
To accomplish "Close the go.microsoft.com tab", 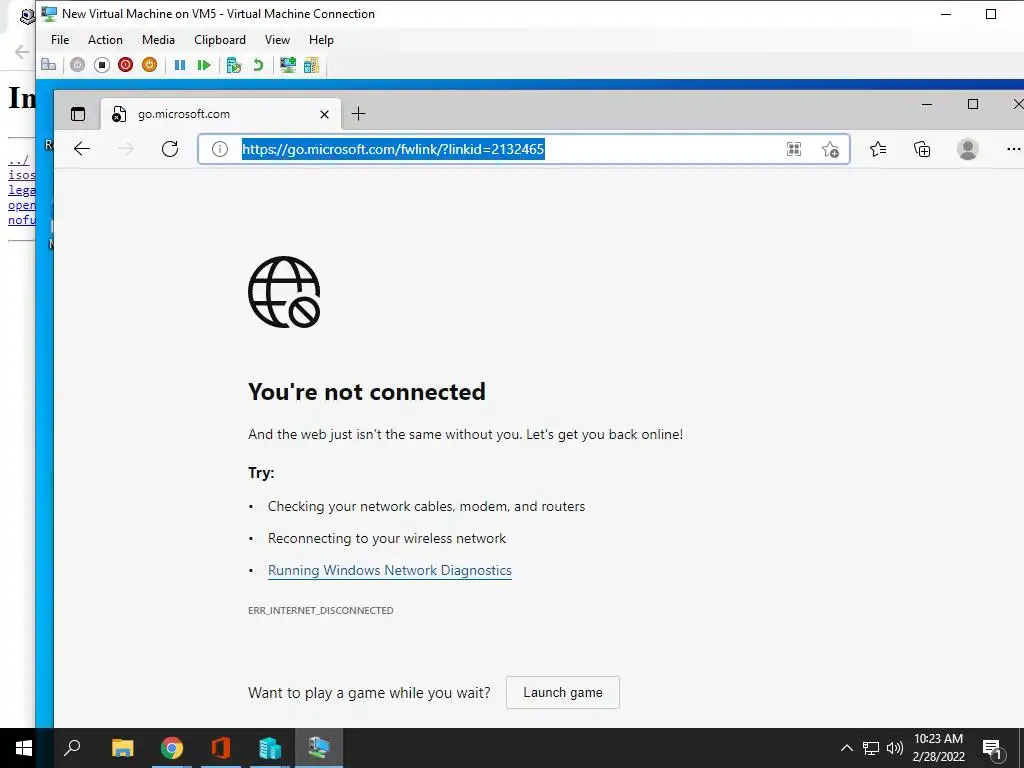I will 324,114.
